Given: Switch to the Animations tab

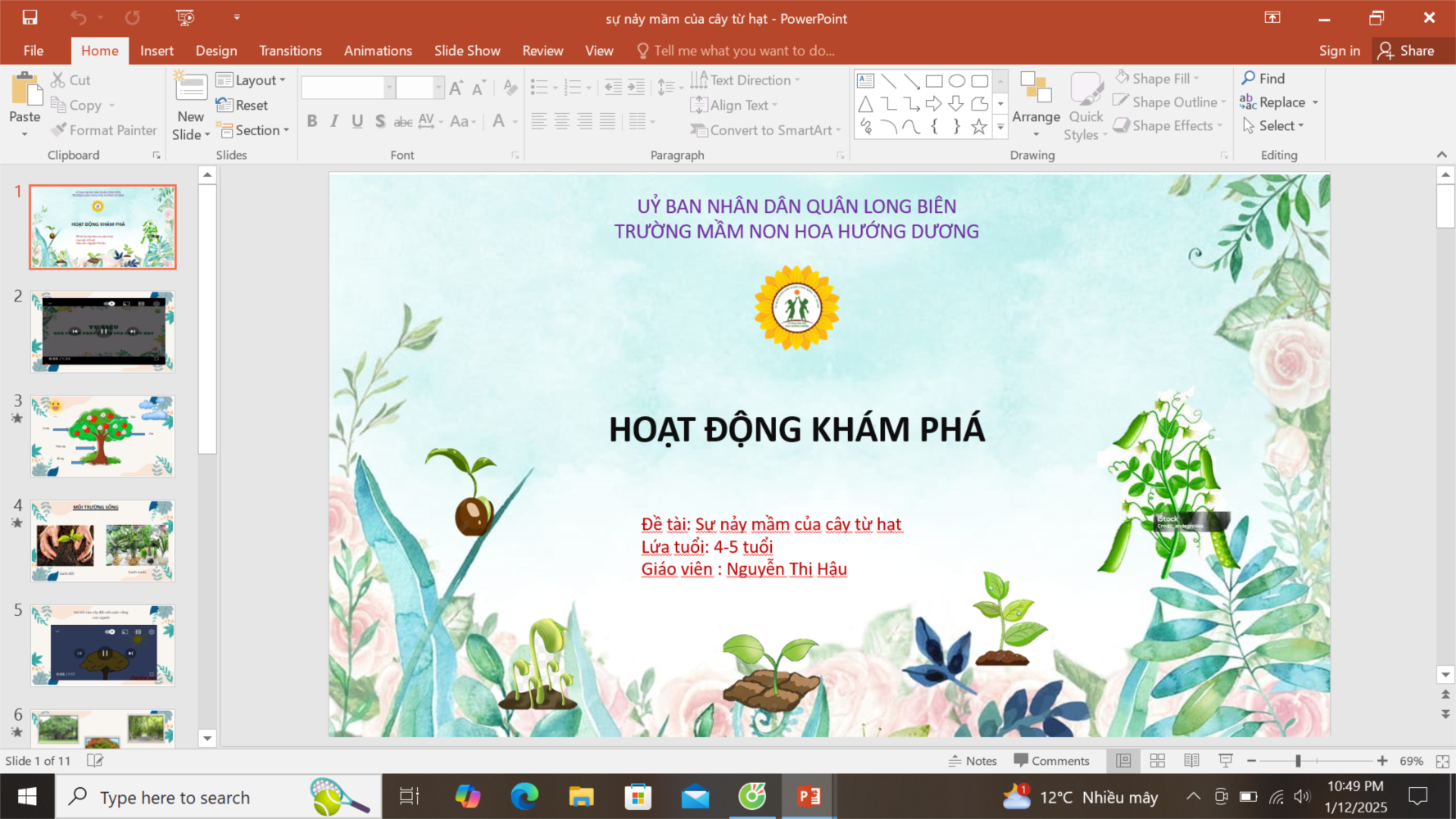Looking at the screenshot, I should click(x=378, y=51).
